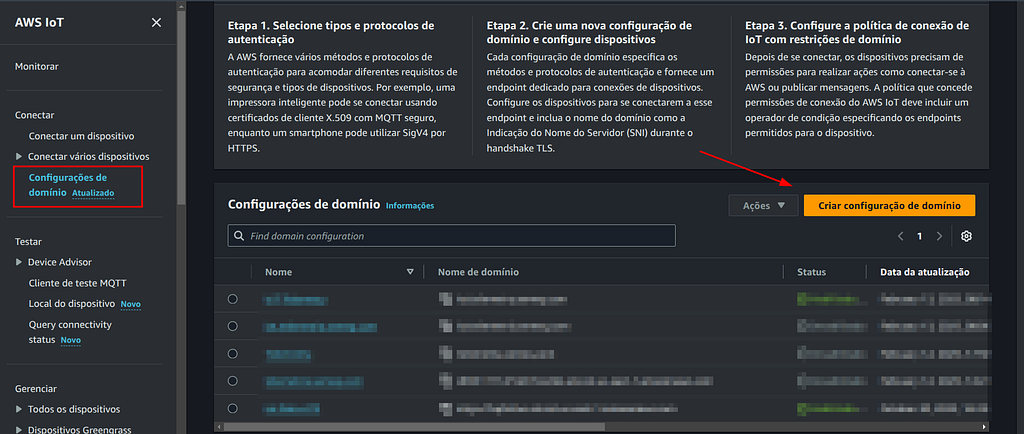The image size is (1024, 434).
Task: Click the Testar section heading
Action: click(28, 241)
